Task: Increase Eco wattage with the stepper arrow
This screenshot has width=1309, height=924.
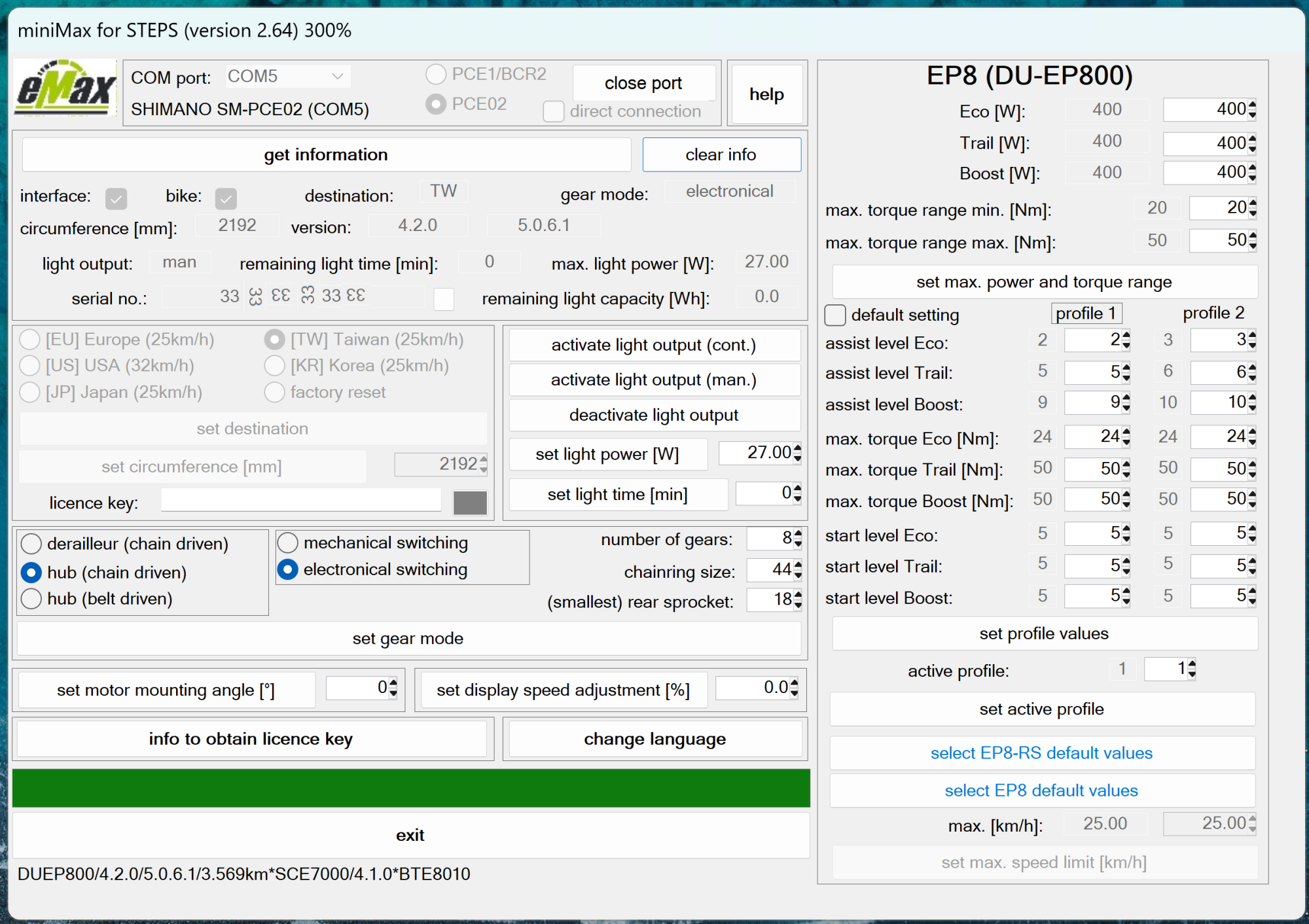Action: click(1250, 105)
